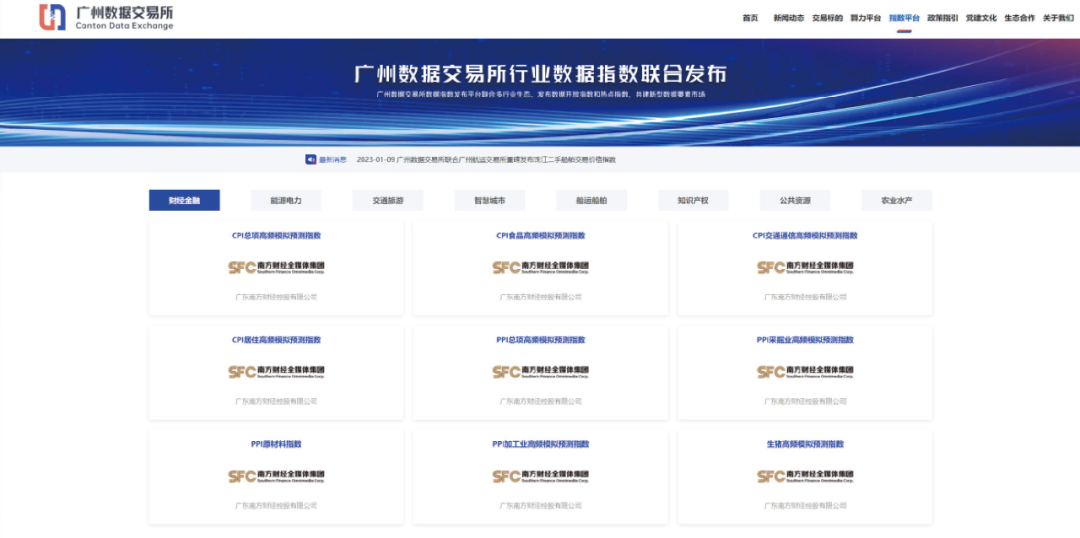Select the 指数平台 navigation item

click(904, 19)
